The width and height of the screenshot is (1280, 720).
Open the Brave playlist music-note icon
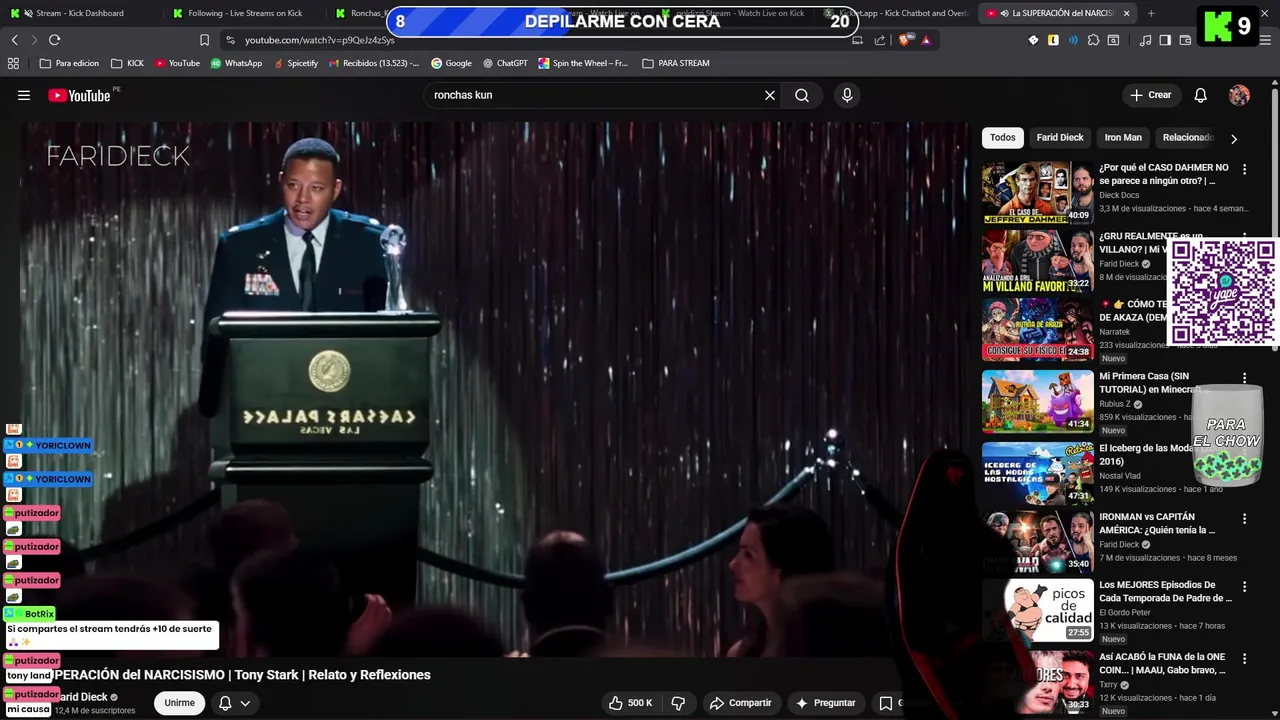[1146, 40]
